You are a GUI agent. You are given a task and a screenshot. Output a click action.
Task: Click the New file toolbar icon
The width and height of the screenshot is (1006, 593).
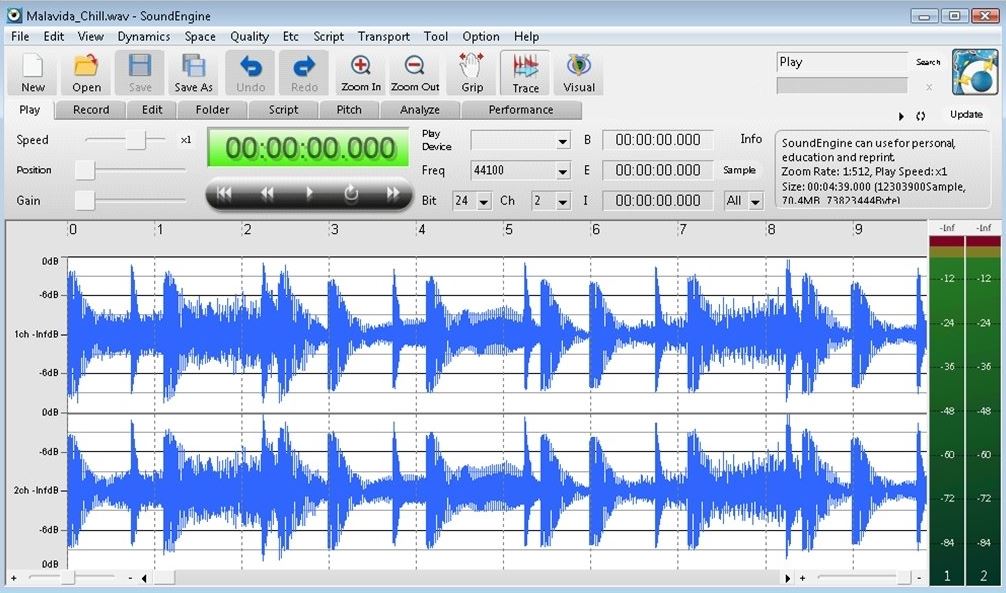point(33,73)
